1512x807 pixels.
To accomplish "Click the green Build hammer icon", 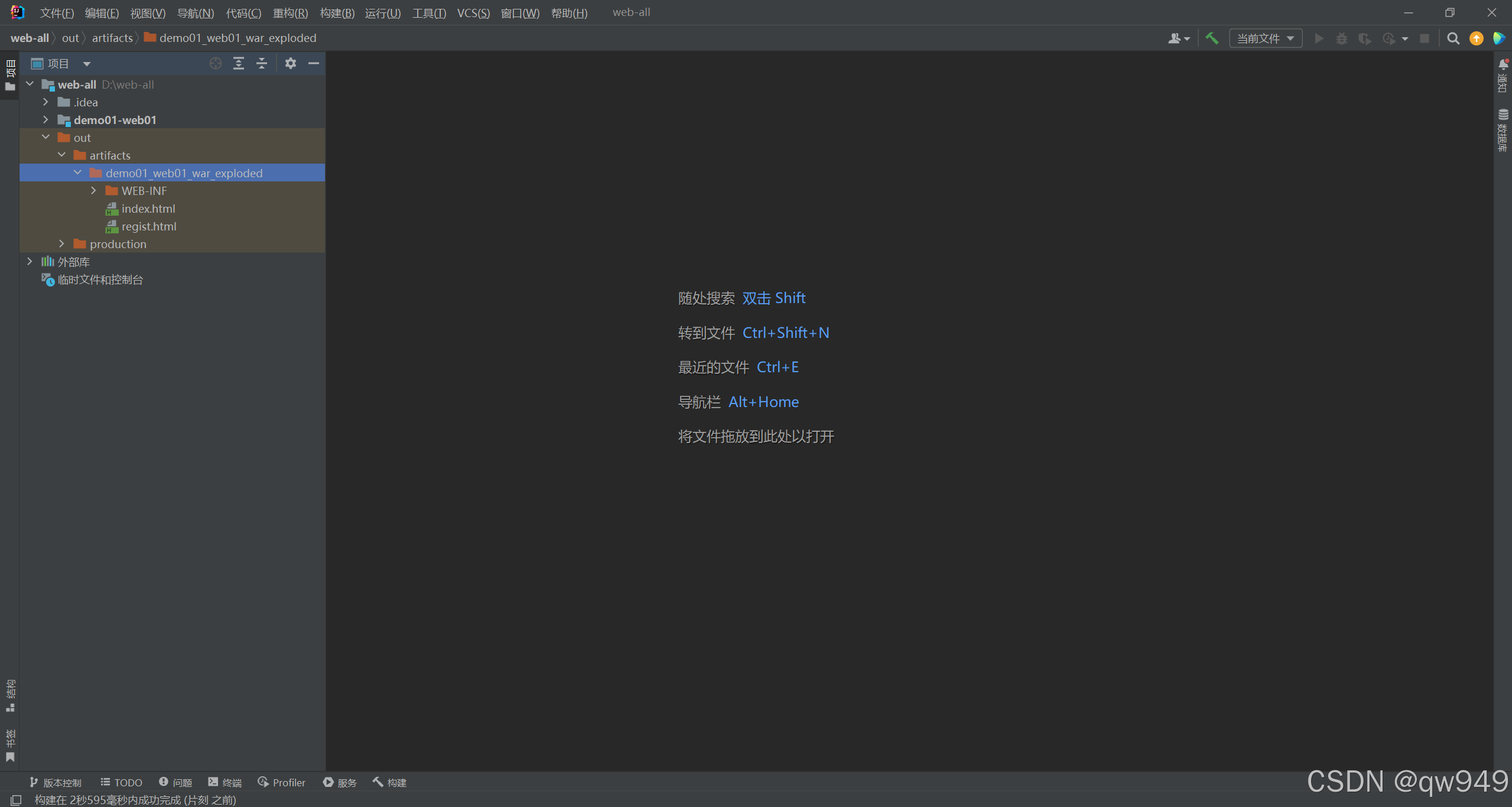I will pos(1211,38).
